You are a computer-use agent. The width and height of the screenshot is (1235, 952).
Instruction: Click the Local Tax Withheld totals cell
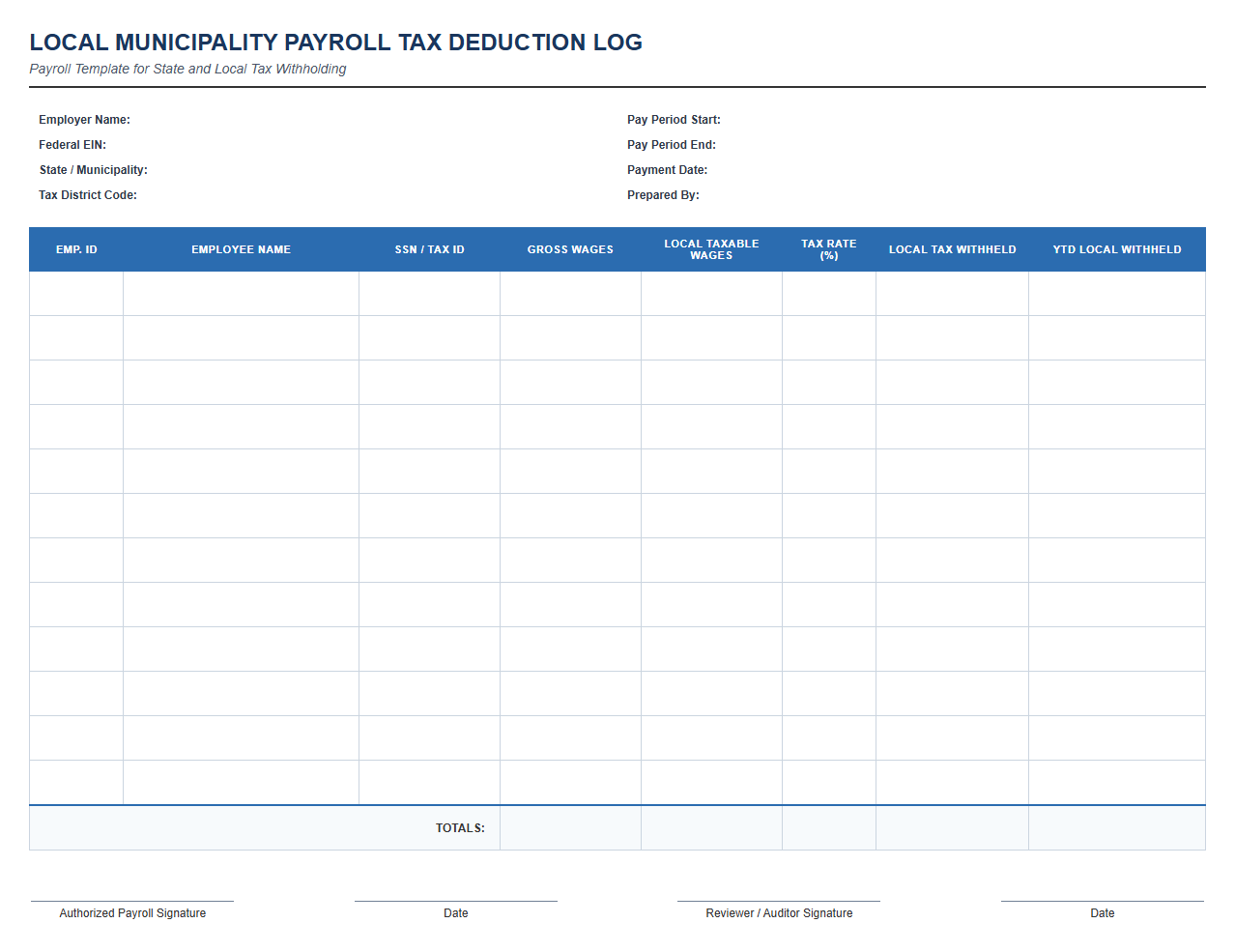coord(953,828)
